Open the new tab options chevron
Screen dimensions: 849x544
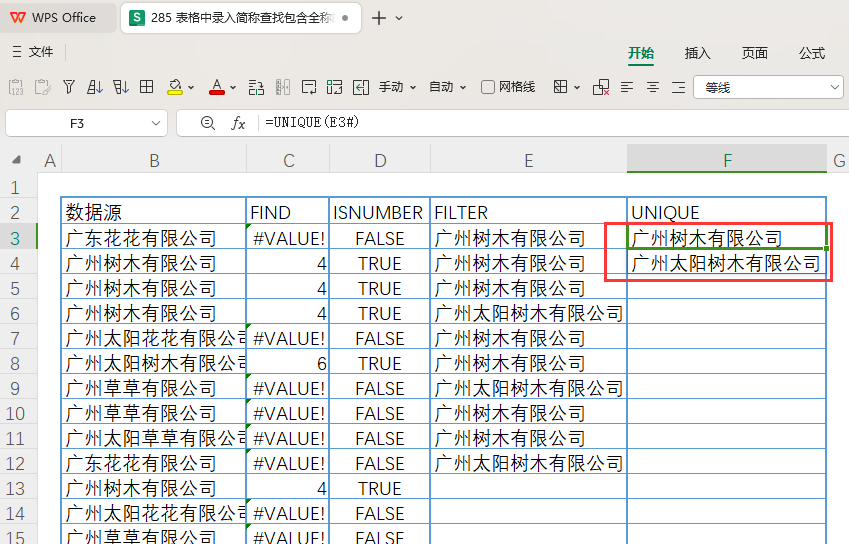point(399,18)
